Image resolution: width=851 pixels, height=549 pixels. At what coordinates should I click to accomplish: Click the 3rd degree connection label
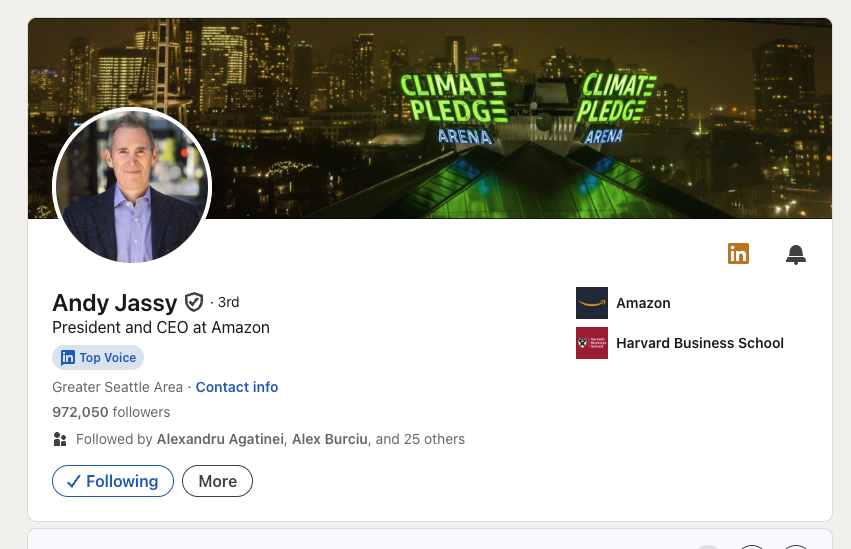(228, 302)
